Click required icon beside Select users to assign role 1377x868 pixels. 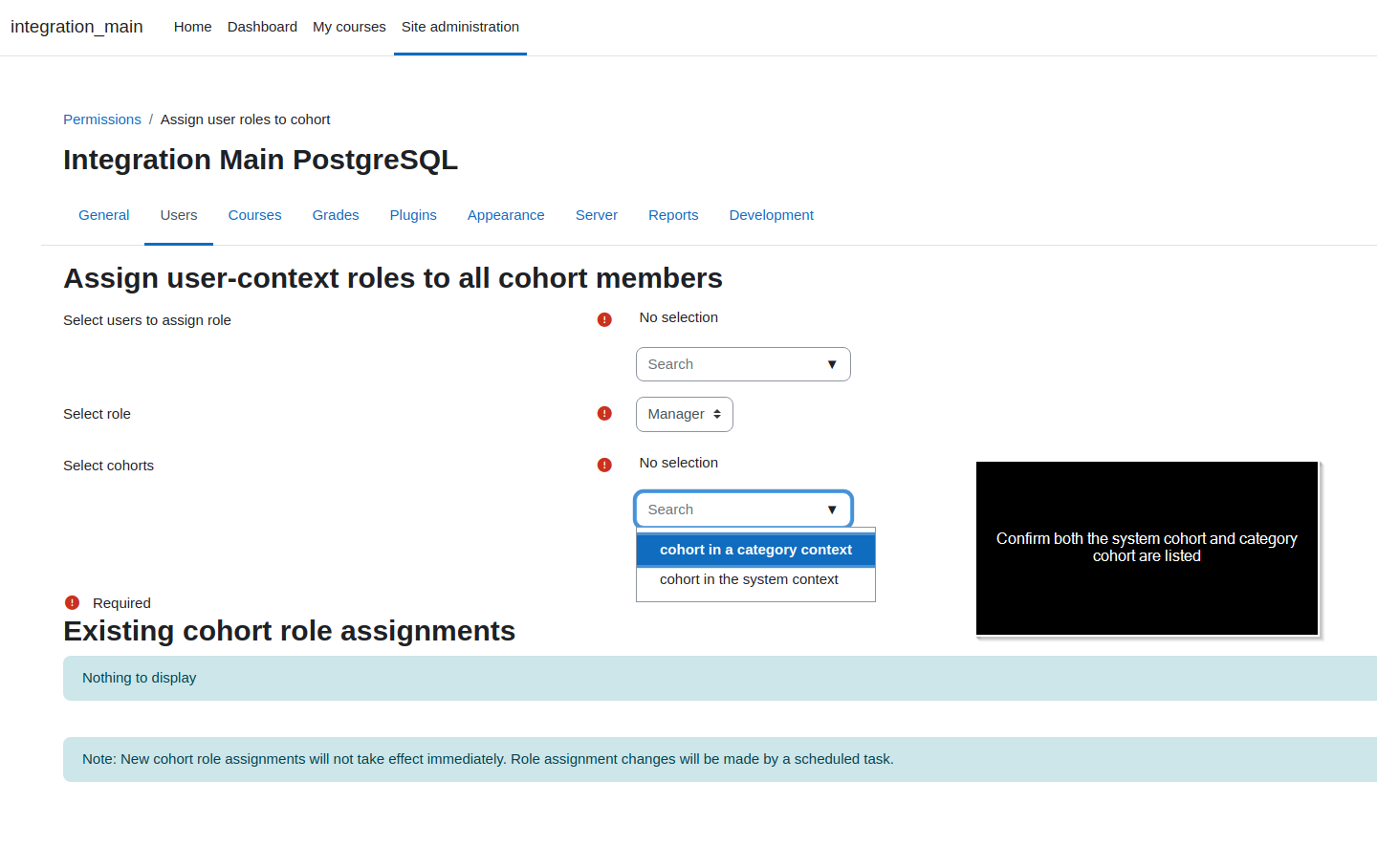[604, 319]
